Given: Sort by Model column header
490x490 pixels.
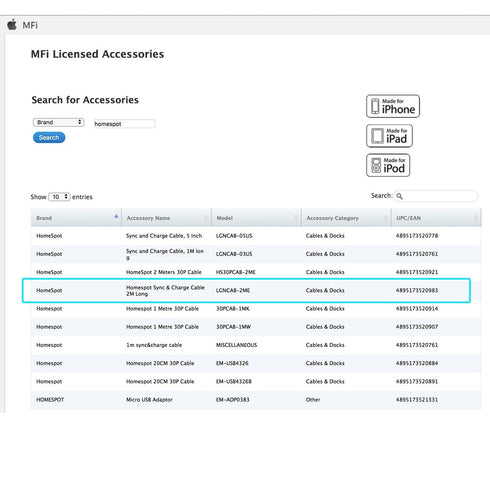Looking at the screenshot, I should (x=257, y=218).
